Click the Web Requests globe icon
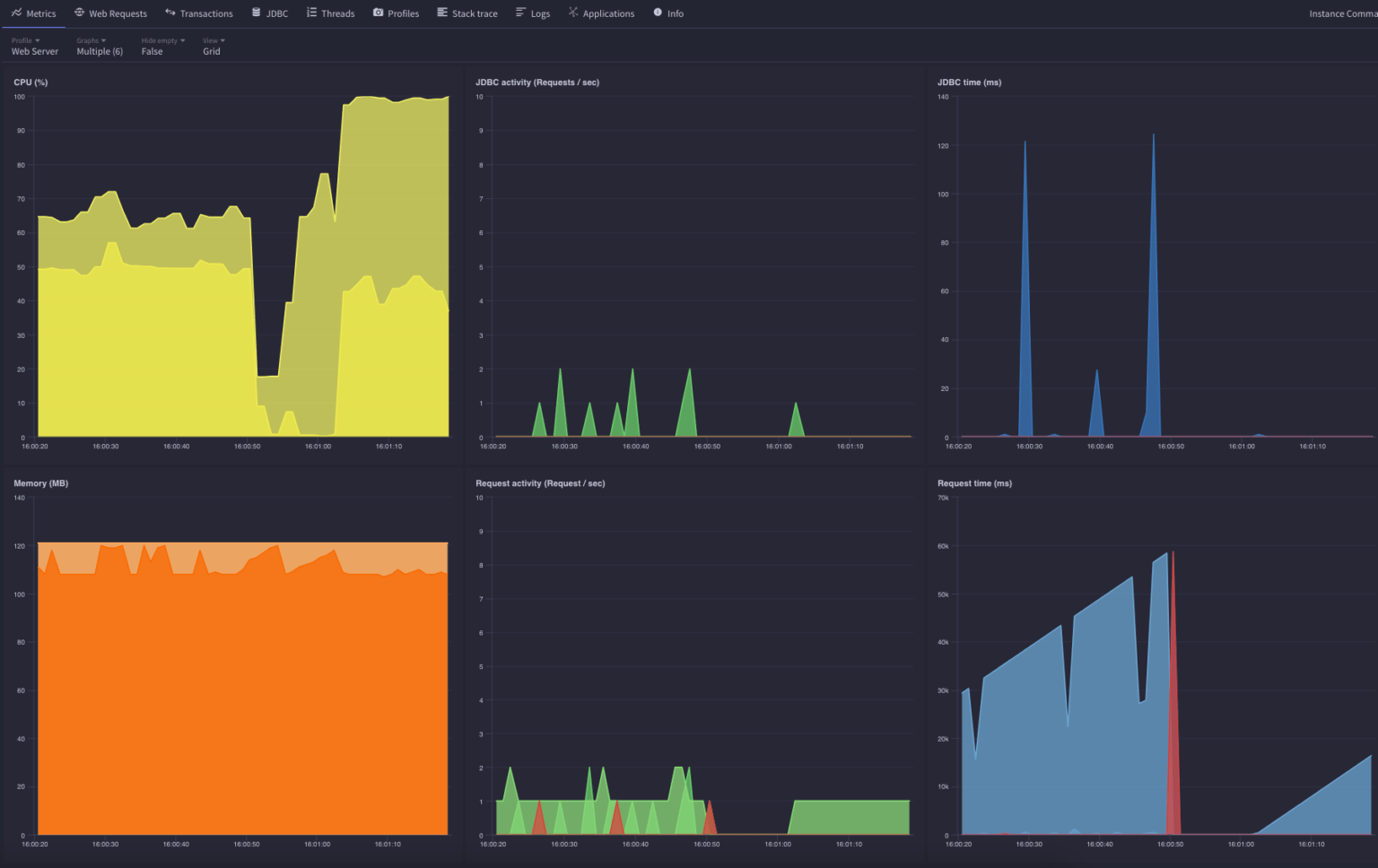1378x868 pixels. 80,13
